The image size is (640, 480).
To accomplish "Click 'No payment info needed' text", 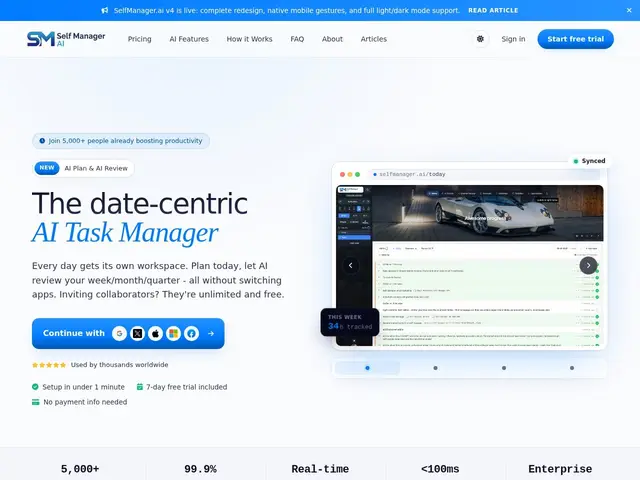I will (85, 402).
